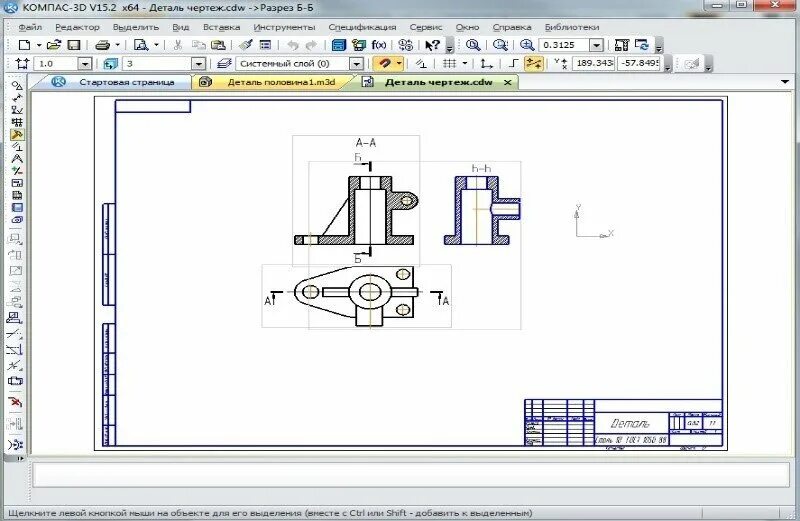
Task: Open the Библиотеки menu
Action: [x=571, y=27]
